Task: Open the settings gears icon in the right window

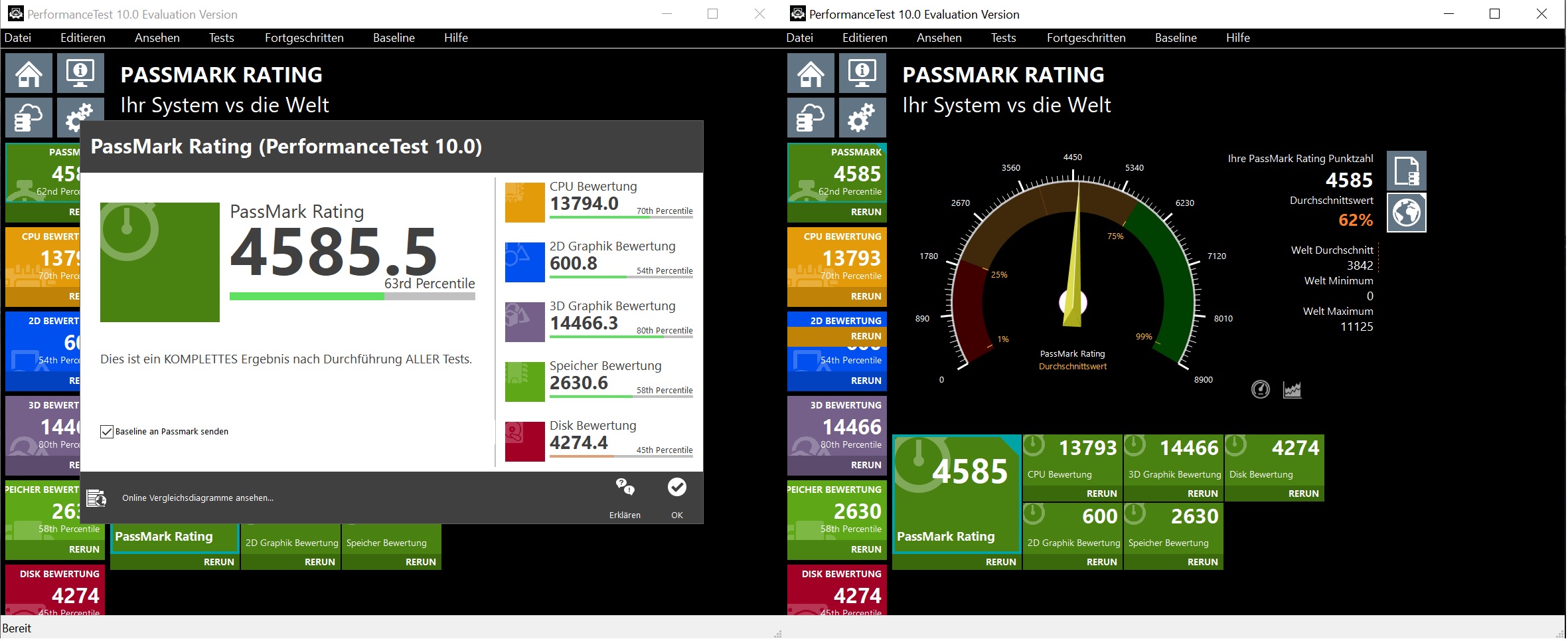Action: pyautogui.click(x=862, y=118)
